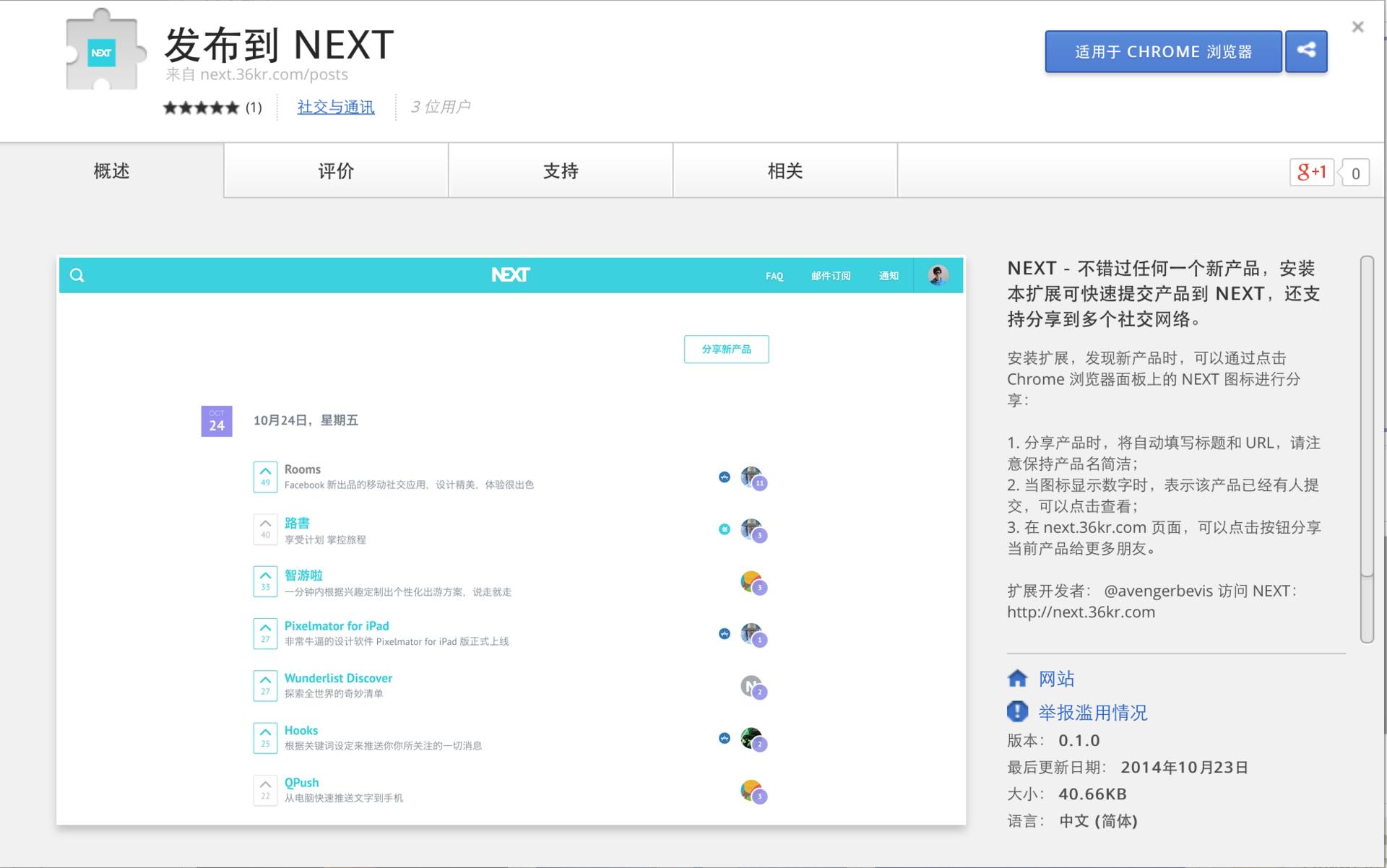Viewport: 1387px width, 868px height.
Task: Switch to the 评价 tab
Action: [x=336, y=170]
